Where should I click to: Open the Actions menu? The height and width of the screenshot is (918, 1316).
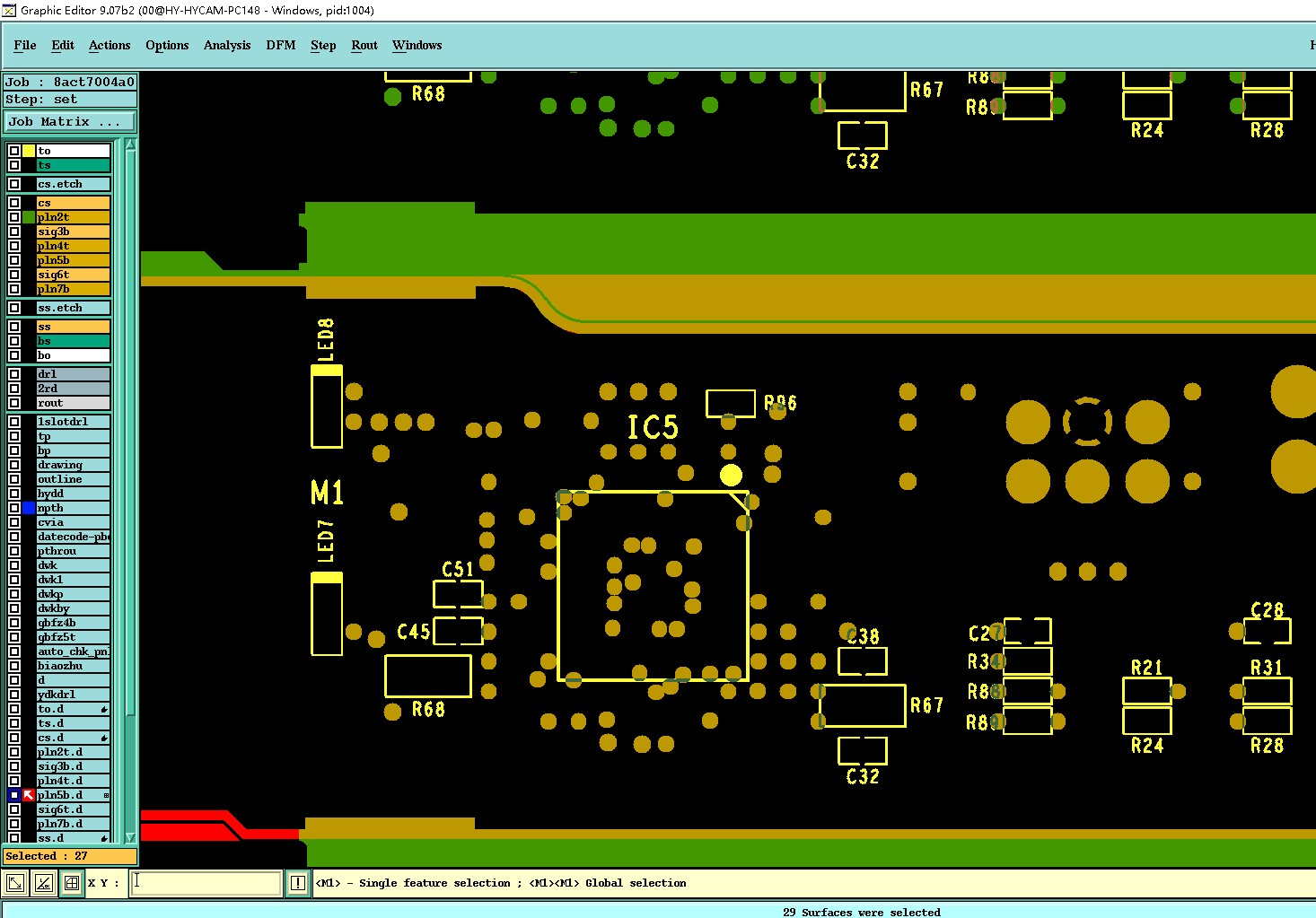110,45
